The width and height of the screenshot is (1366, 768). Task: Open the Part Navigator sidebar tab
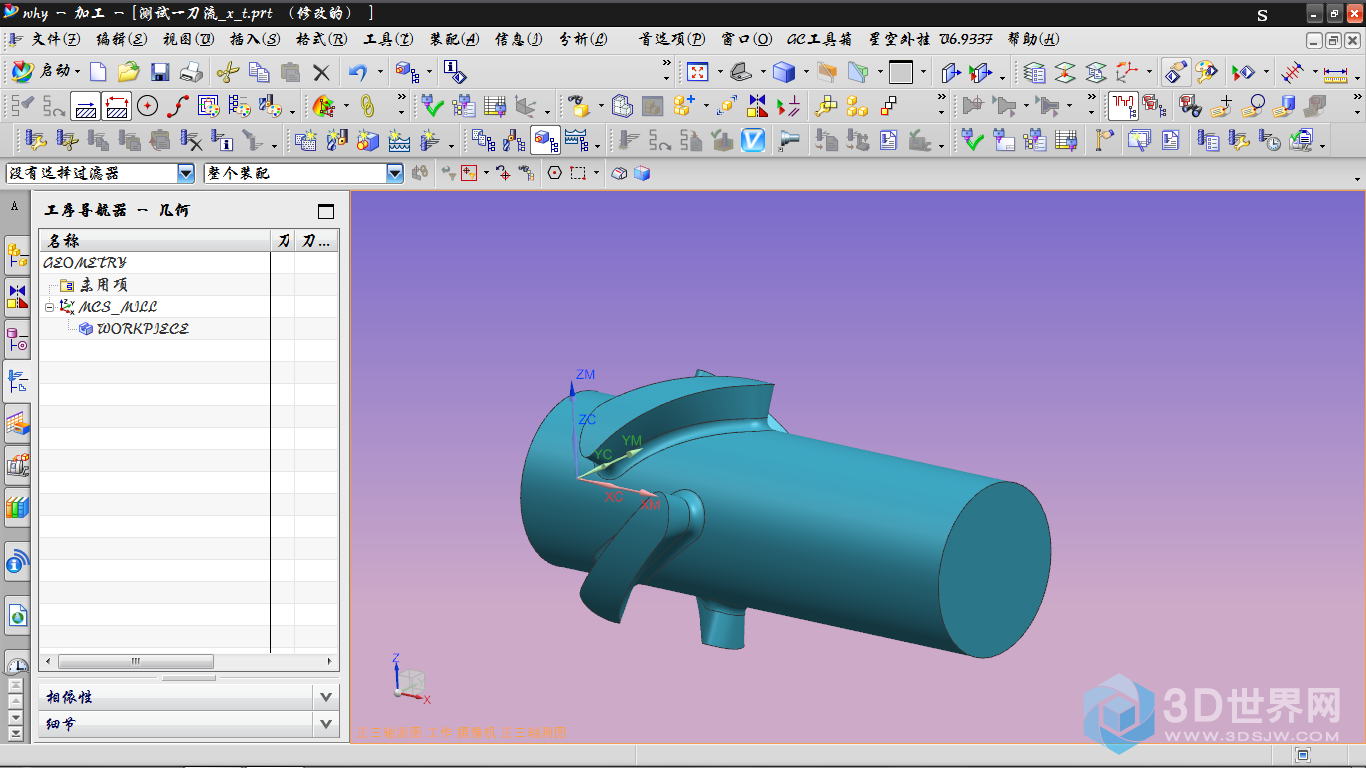point(17,340)
